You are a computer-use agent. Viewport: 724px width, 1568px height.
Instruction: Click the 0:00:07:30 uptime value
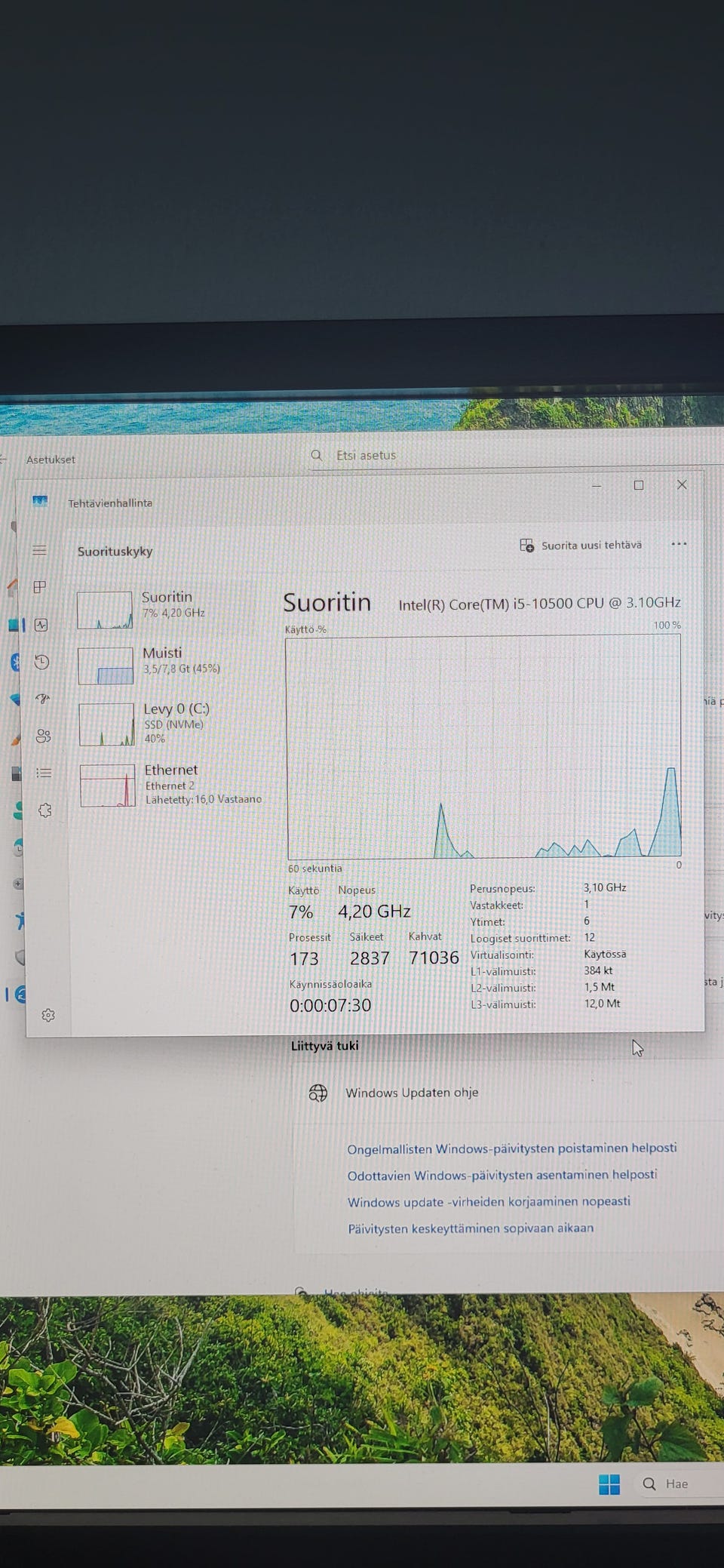tap(330, 1005)
